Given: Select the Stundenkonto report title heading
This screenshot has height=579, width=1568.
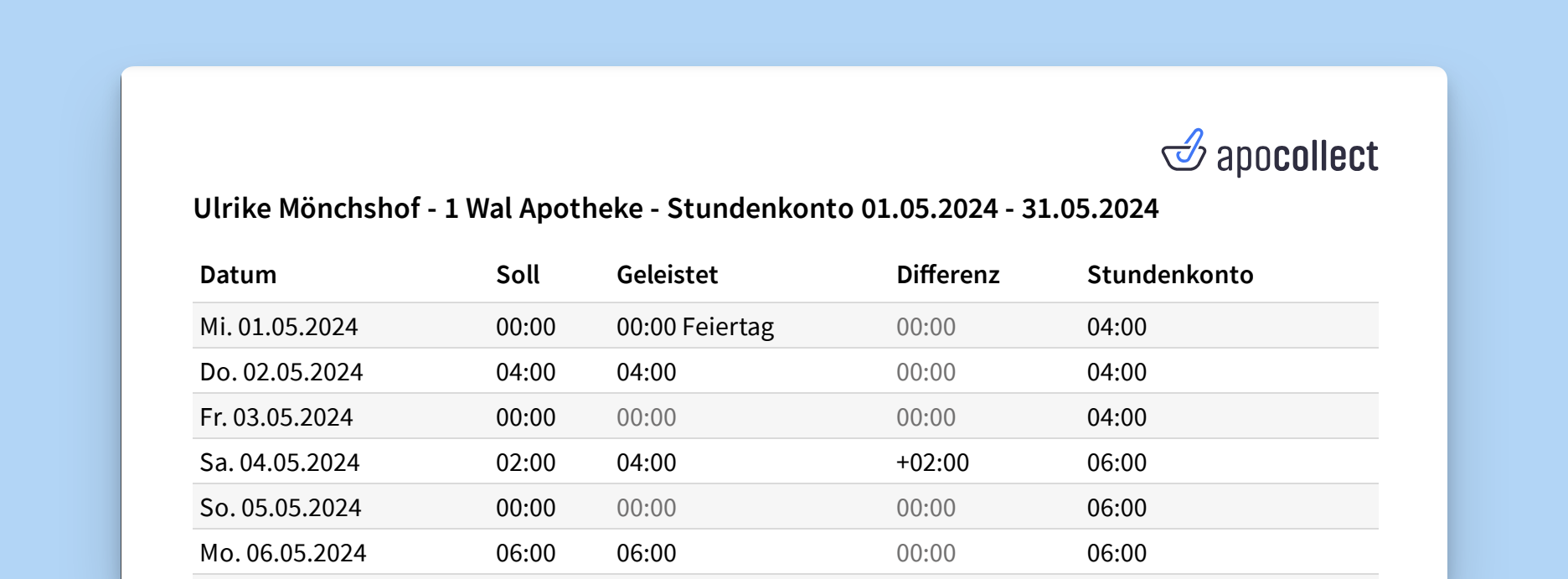Looking at the screenshot, I should point(675,209).
